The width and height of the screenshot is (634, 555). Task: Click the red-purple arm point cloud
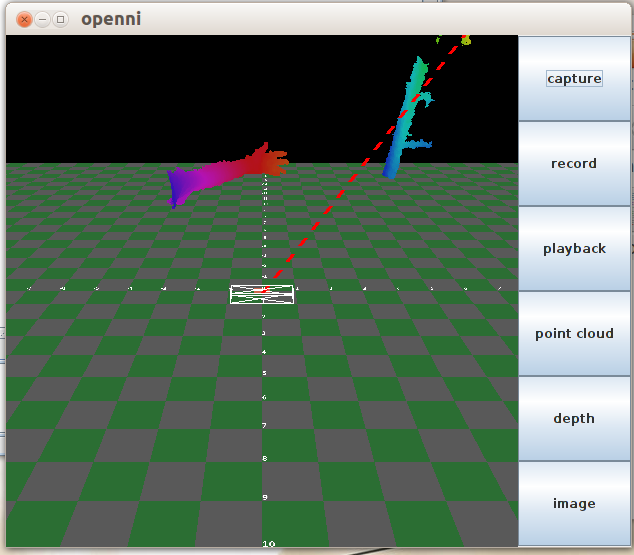[x=226, y=174]
